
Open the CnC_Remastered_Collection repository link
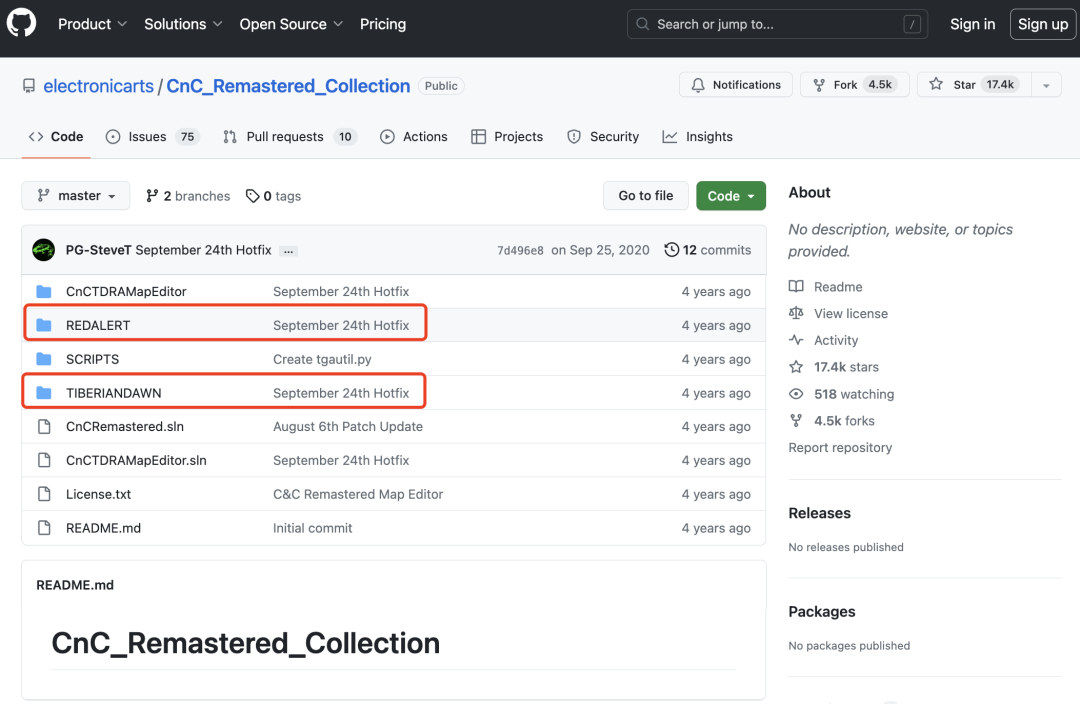(x=288, y=86)
